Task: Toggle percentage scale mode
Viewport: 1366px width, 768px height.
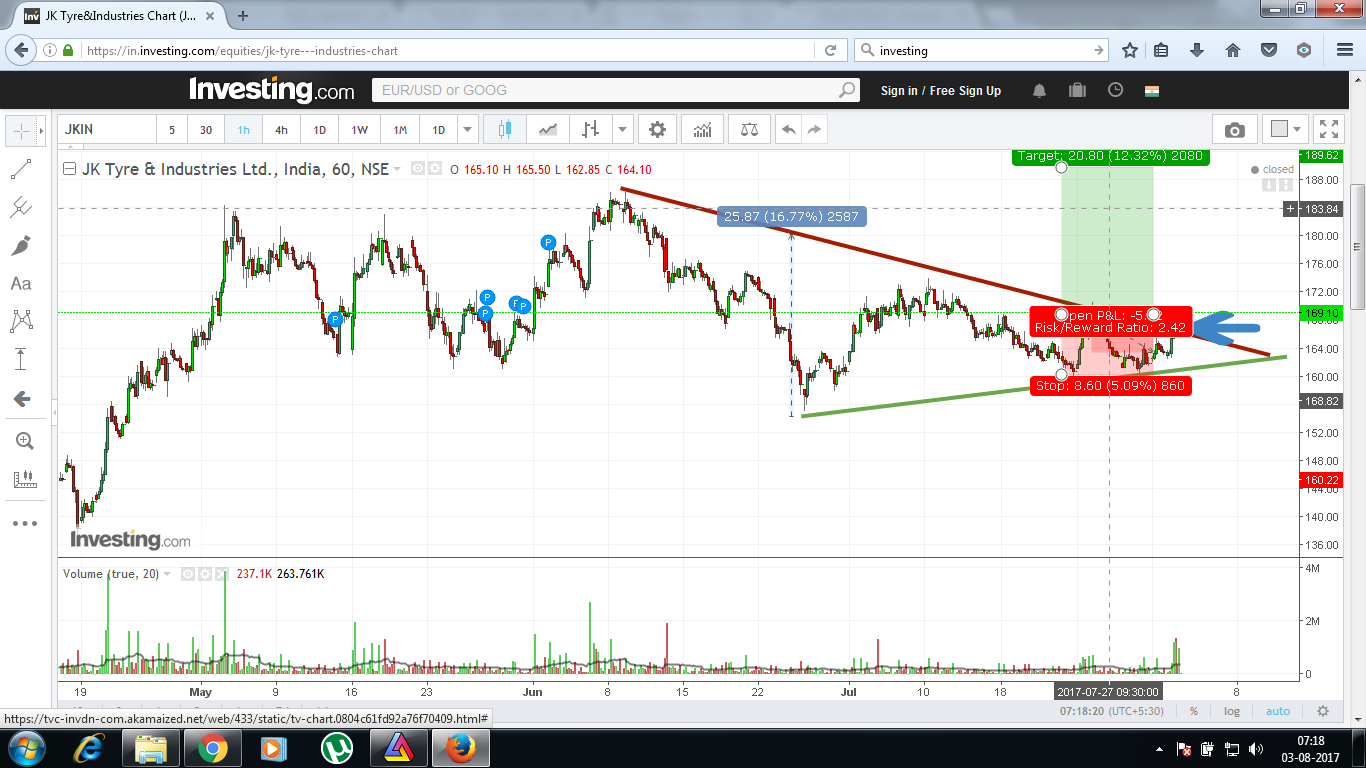Action: pos(1194,711)
